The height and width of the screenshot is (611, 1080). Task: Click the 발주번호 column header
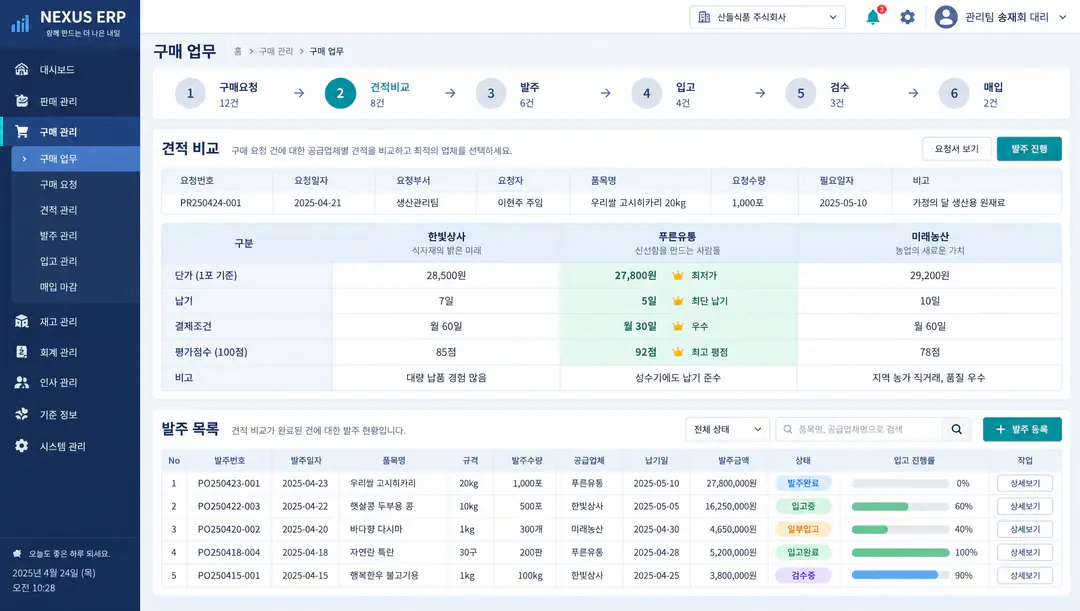click(229, 461)
